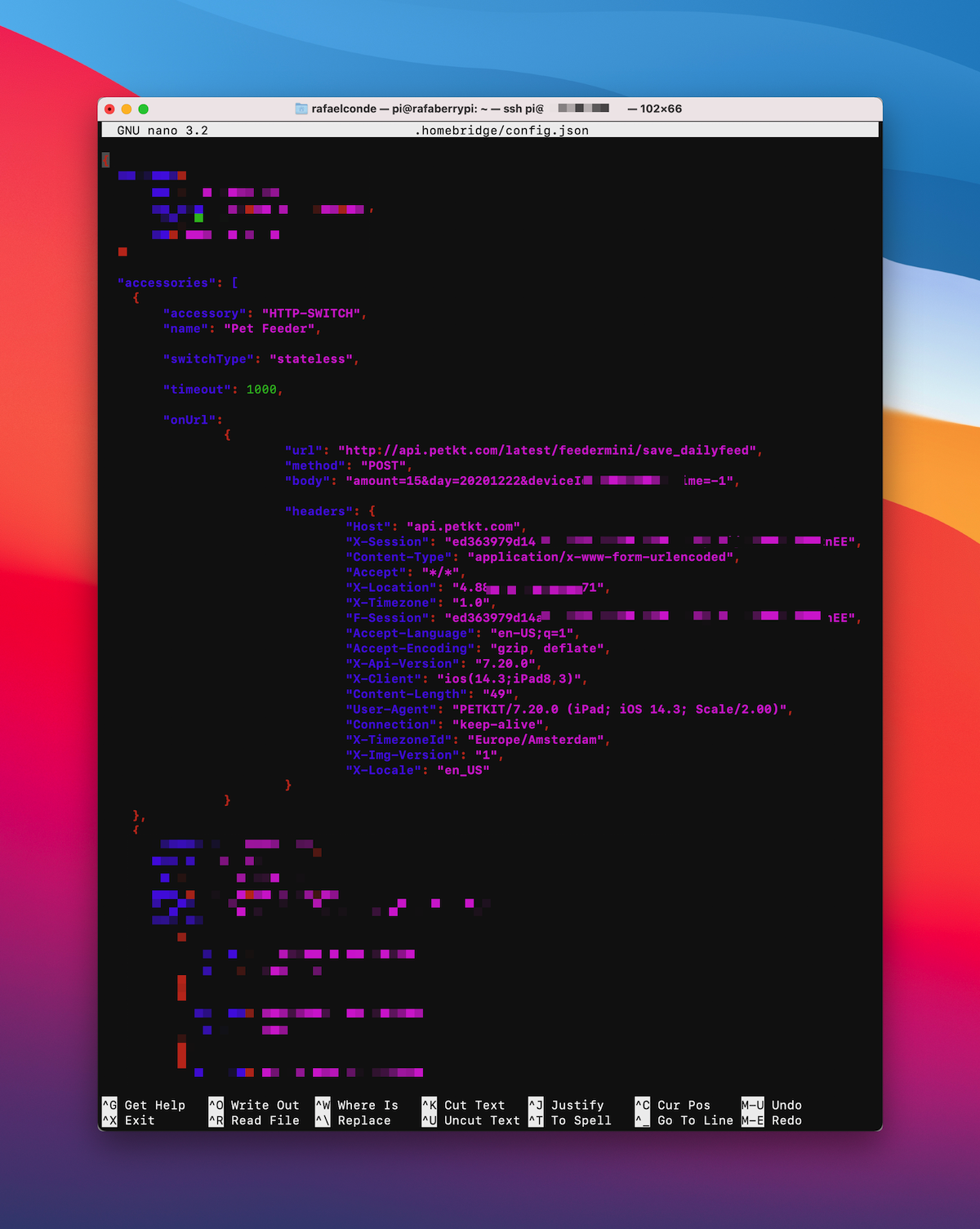Click the Redo shortcut in nano
Viewport: 980px width, 1229px height.
[785, 1120]
